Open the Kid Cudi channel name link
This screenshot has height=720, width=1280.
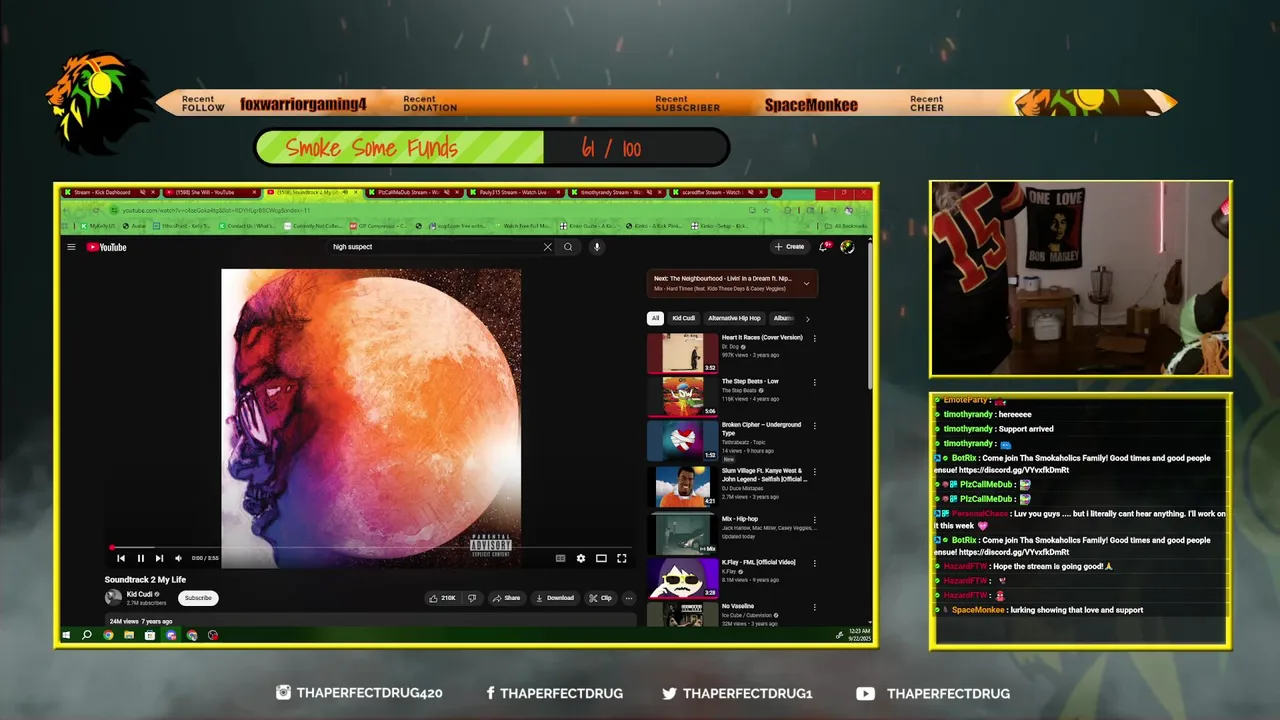(x=139, y=594)
